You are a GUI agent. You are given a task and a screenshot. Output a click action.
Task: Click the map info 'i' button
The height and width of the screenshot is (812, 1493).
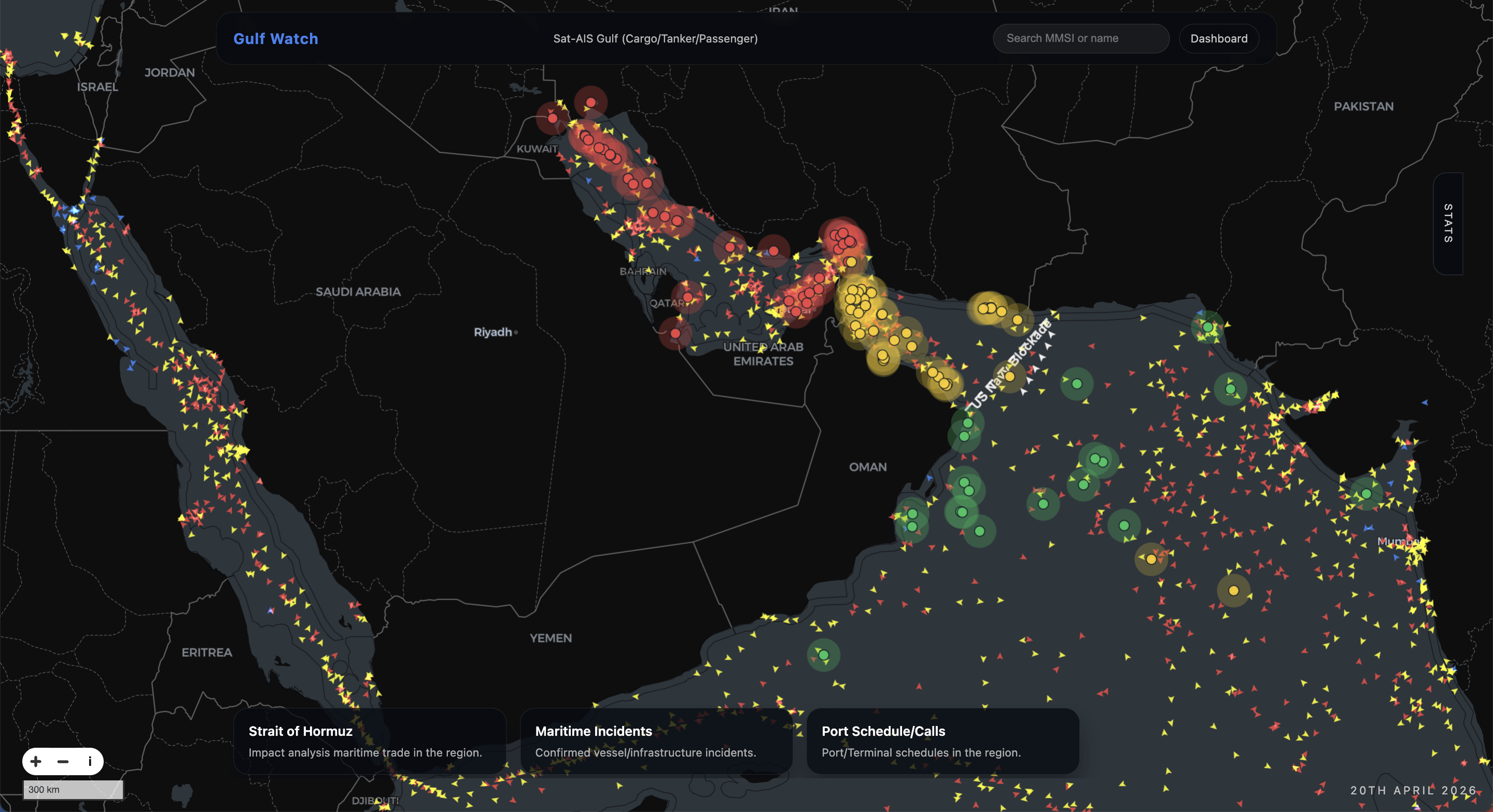90,761
